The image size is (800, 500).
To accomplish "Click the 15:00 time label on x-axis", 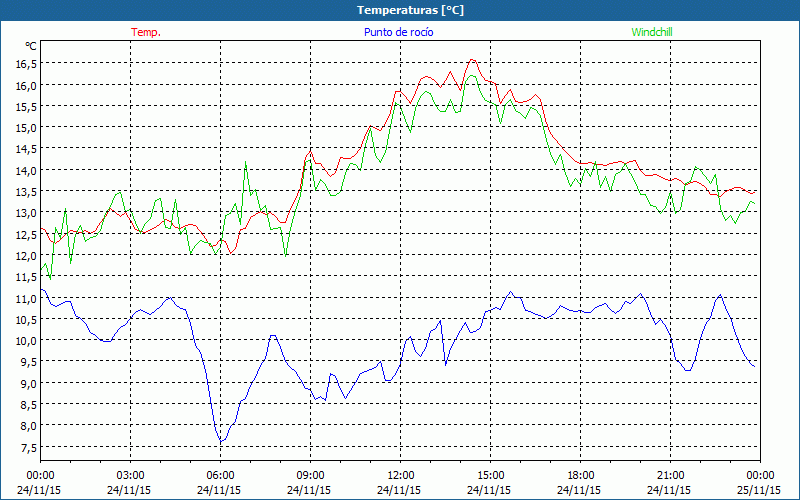I will (x=491, y=476).
